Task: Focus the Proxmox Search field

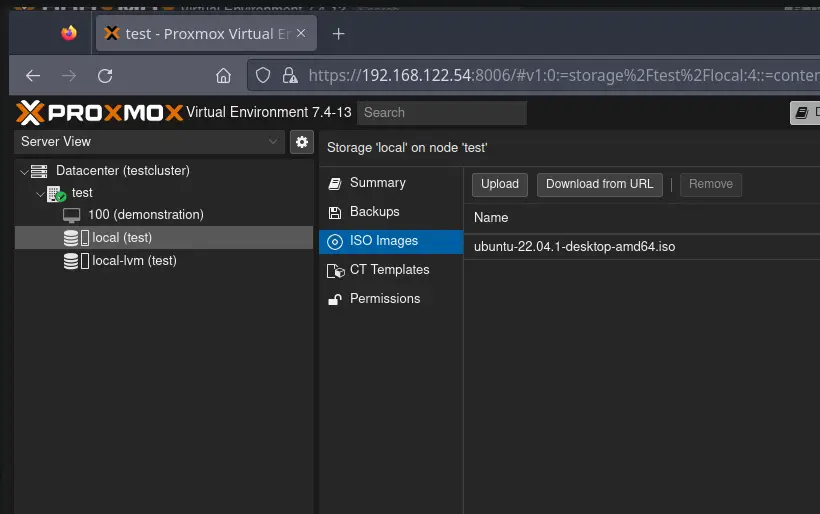Action: (x=441, y=112)
